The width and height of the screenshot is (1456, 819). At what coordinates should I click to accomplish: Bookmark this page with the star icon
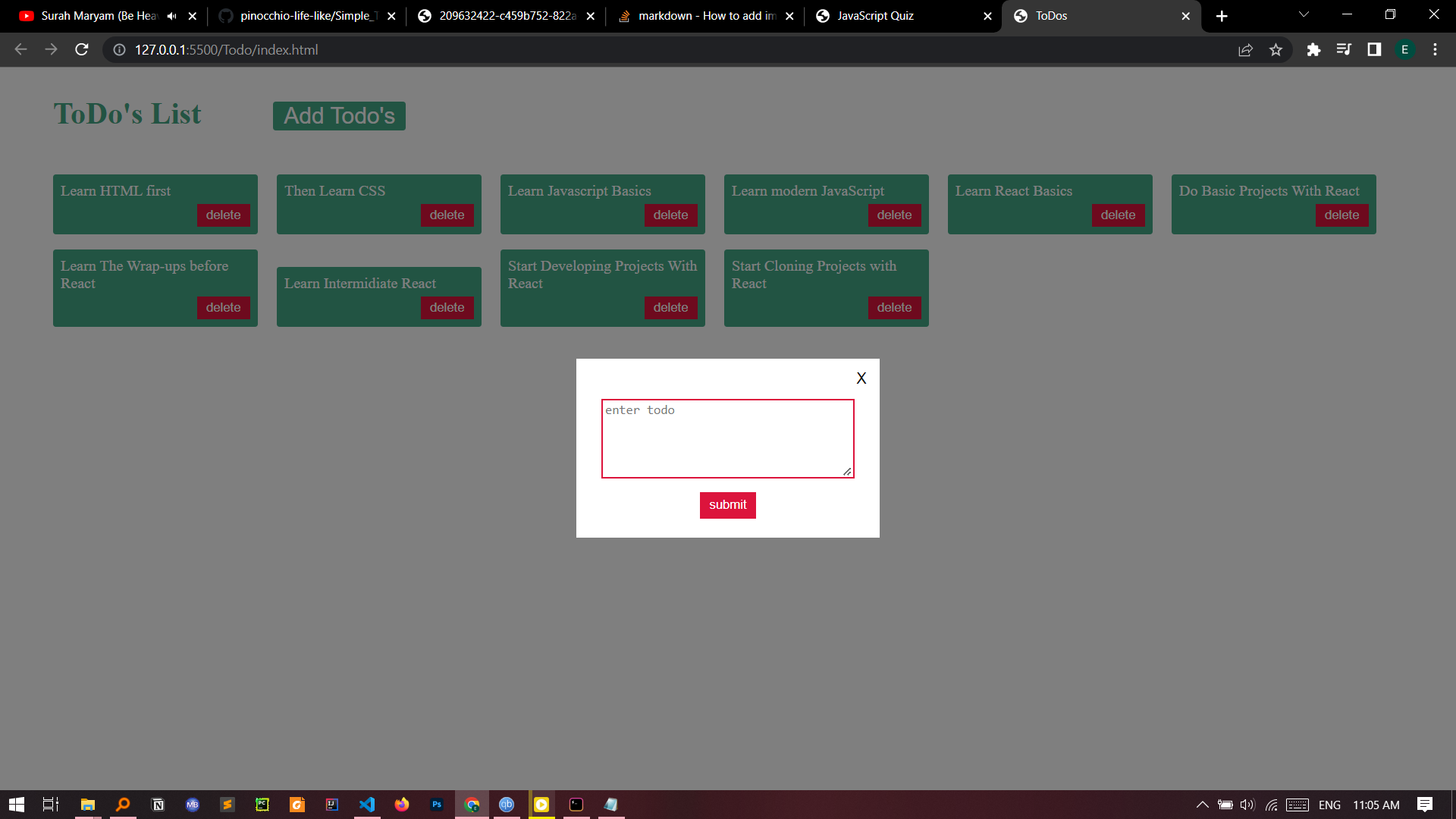[x=1276, y=49]
